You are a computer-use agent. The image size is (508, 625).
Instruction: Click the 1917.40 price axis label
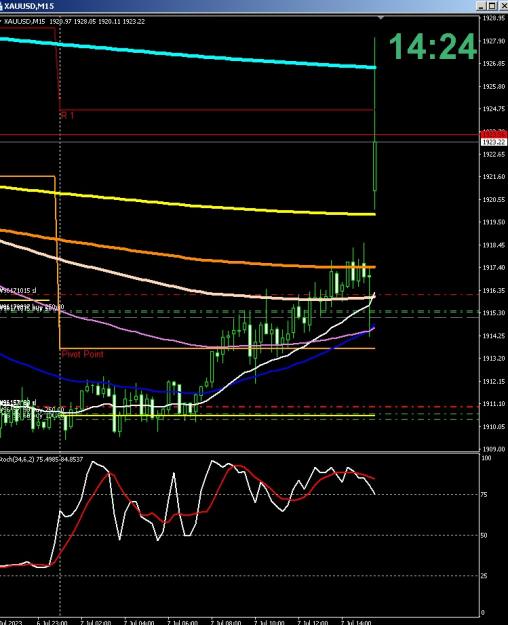494,268
